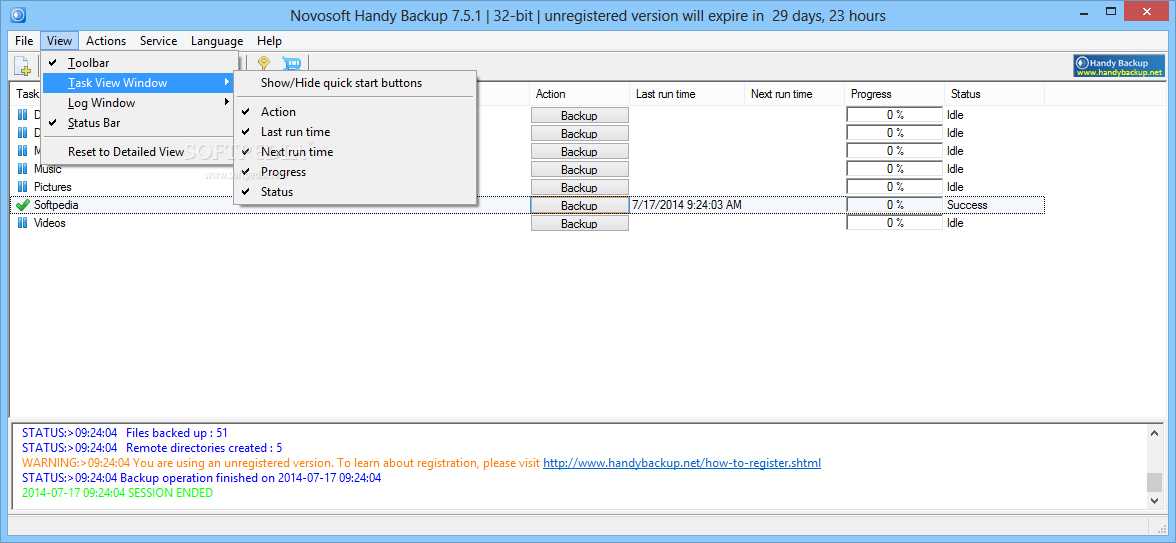This screenshot has width=1176, height=543.
Task: Uncheck the Status column option in submenu
Action: point(356,192)
